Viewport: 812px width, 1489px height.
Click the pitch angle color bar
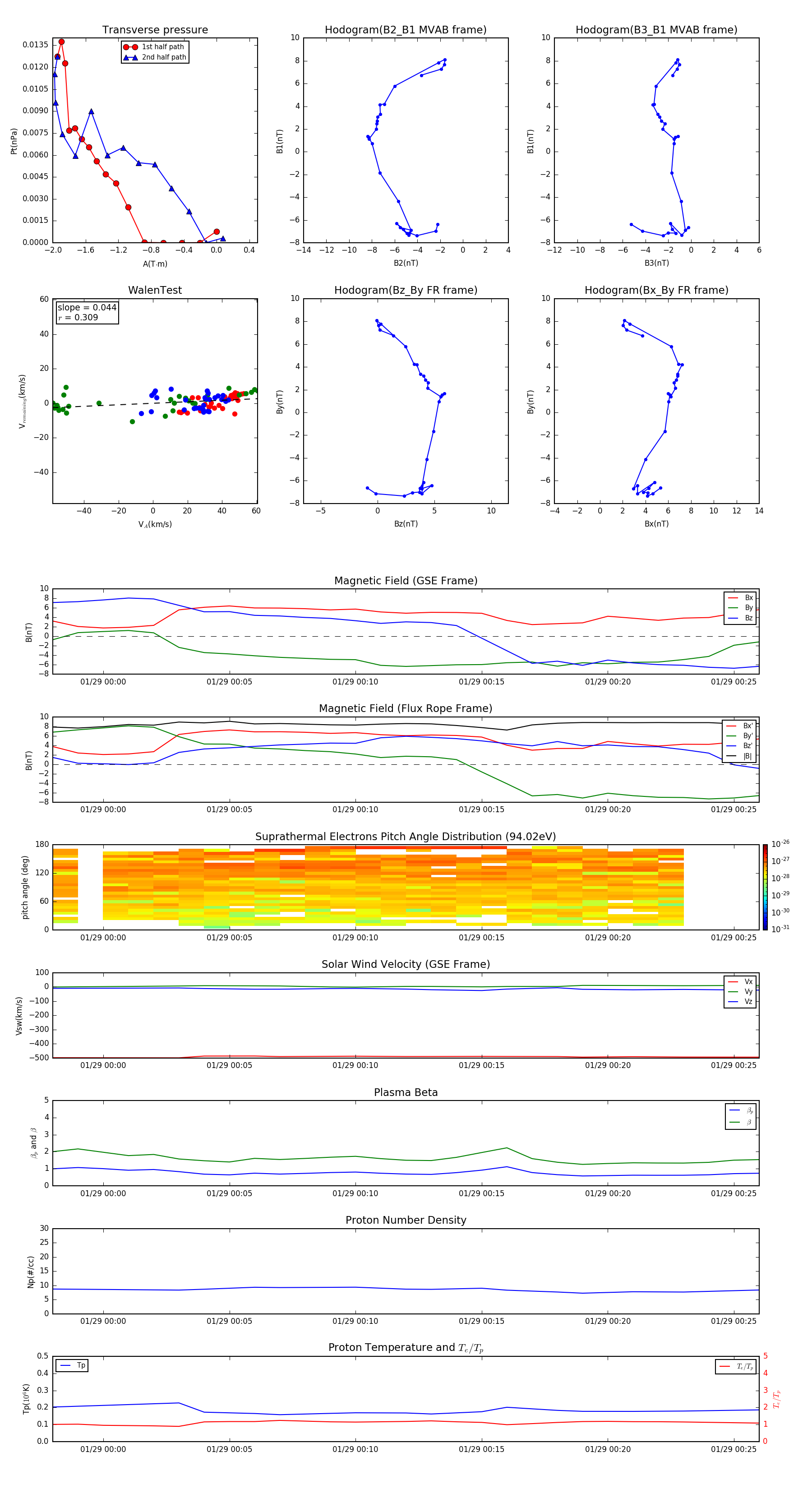[x=765, y=887]
